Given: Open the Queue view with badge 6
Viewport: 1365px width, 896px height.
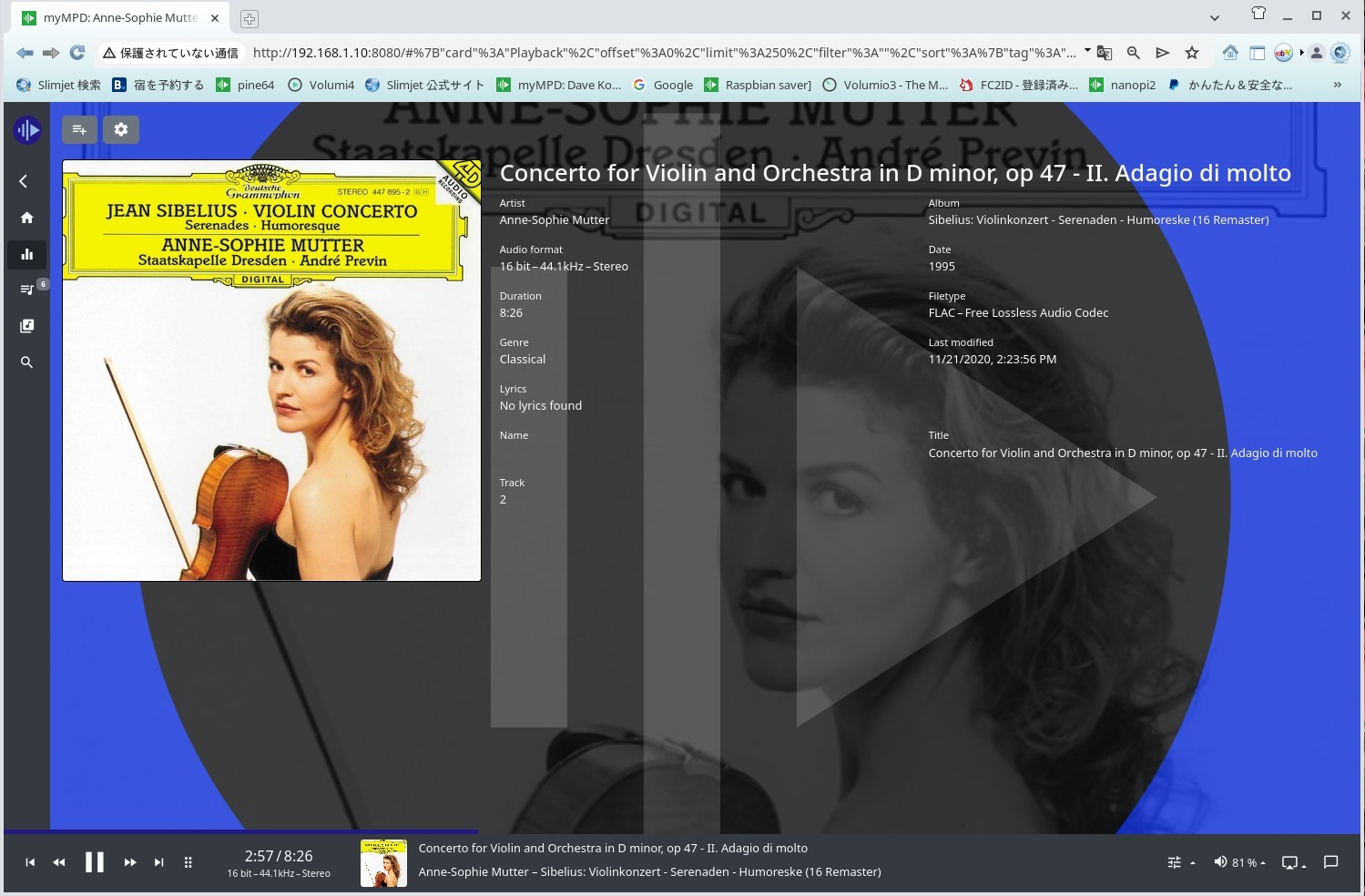Looking at the screenshot, I should click(26, 290).
